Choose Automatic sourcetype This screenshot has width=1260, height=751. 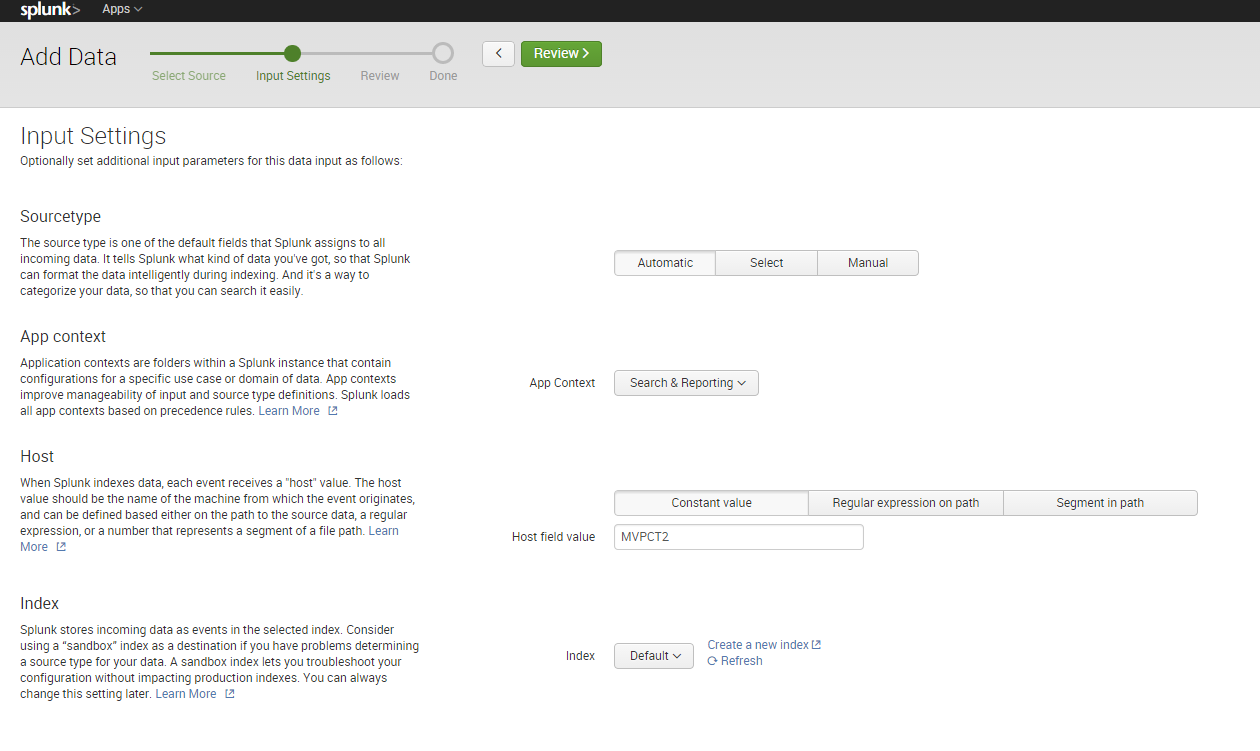665,263
